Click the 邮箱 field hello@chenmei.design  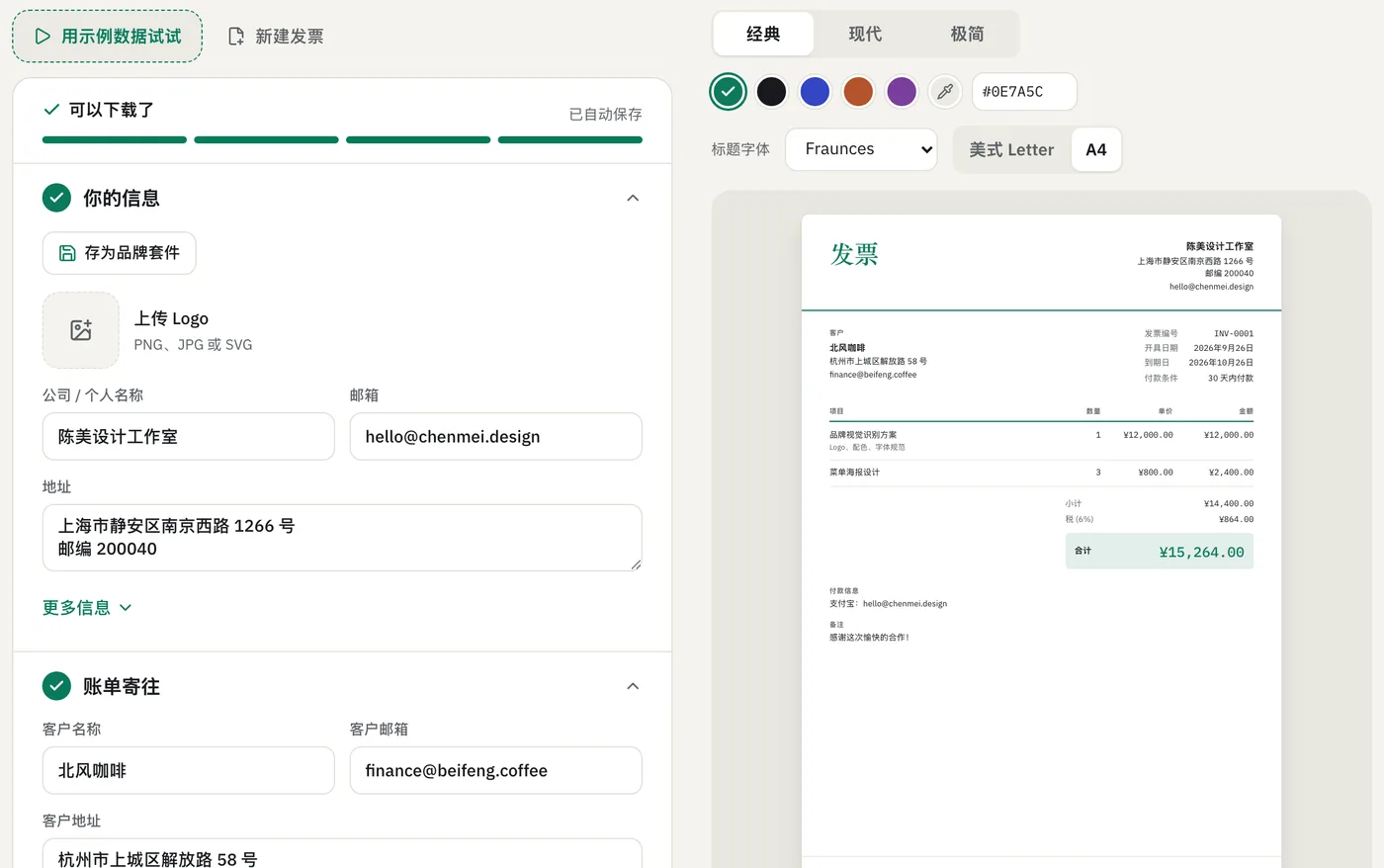pos(496,437)
